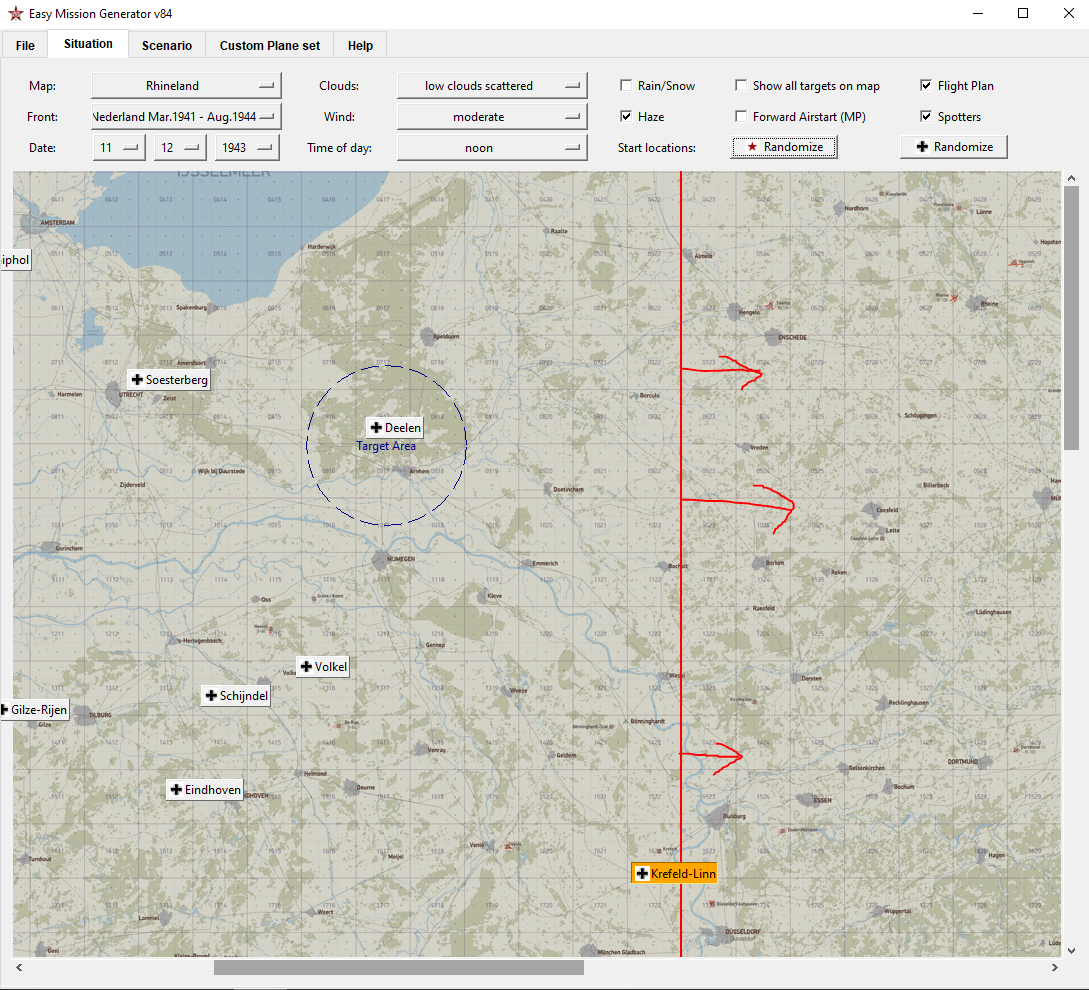
Task: Switch to the Scenario tab
Action: click(167, 45)
